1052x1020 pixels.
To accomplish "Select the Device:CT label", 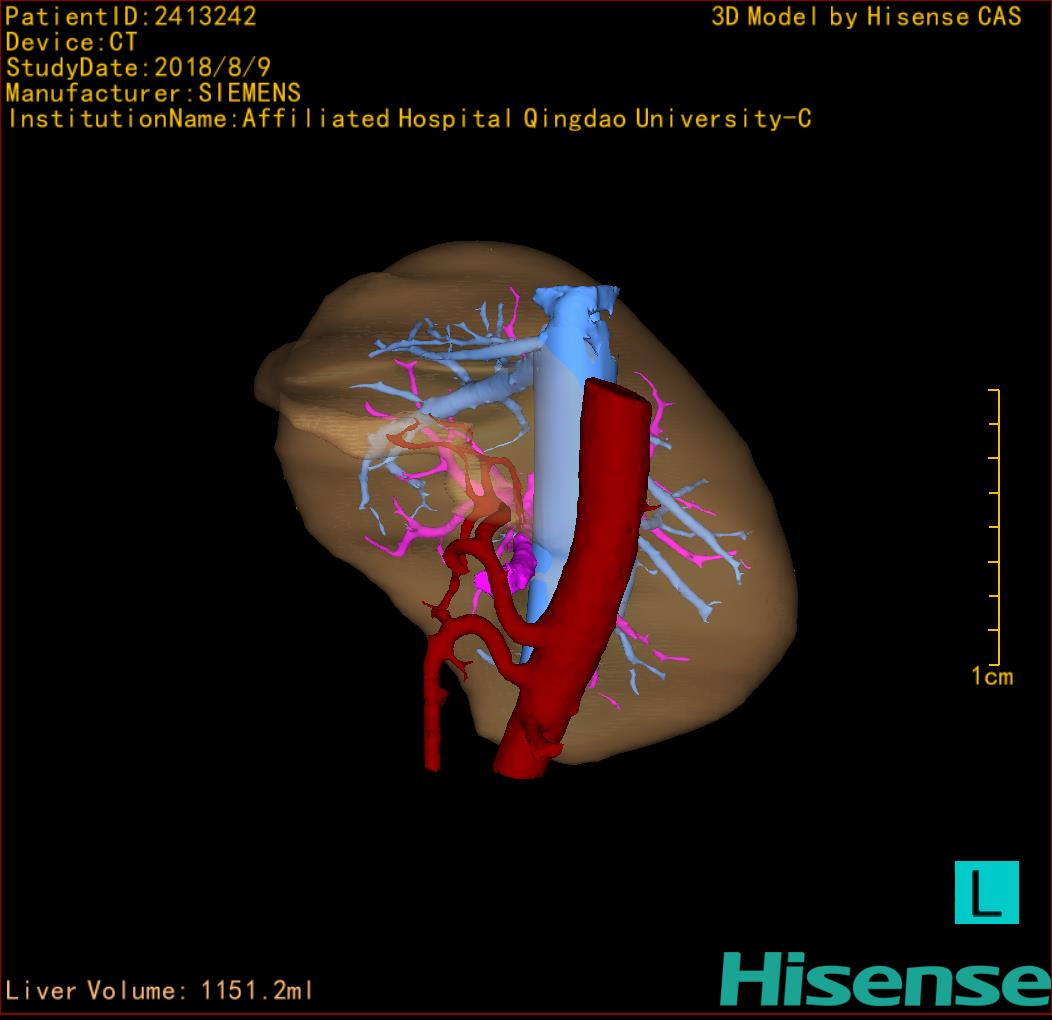I will 71,42.
